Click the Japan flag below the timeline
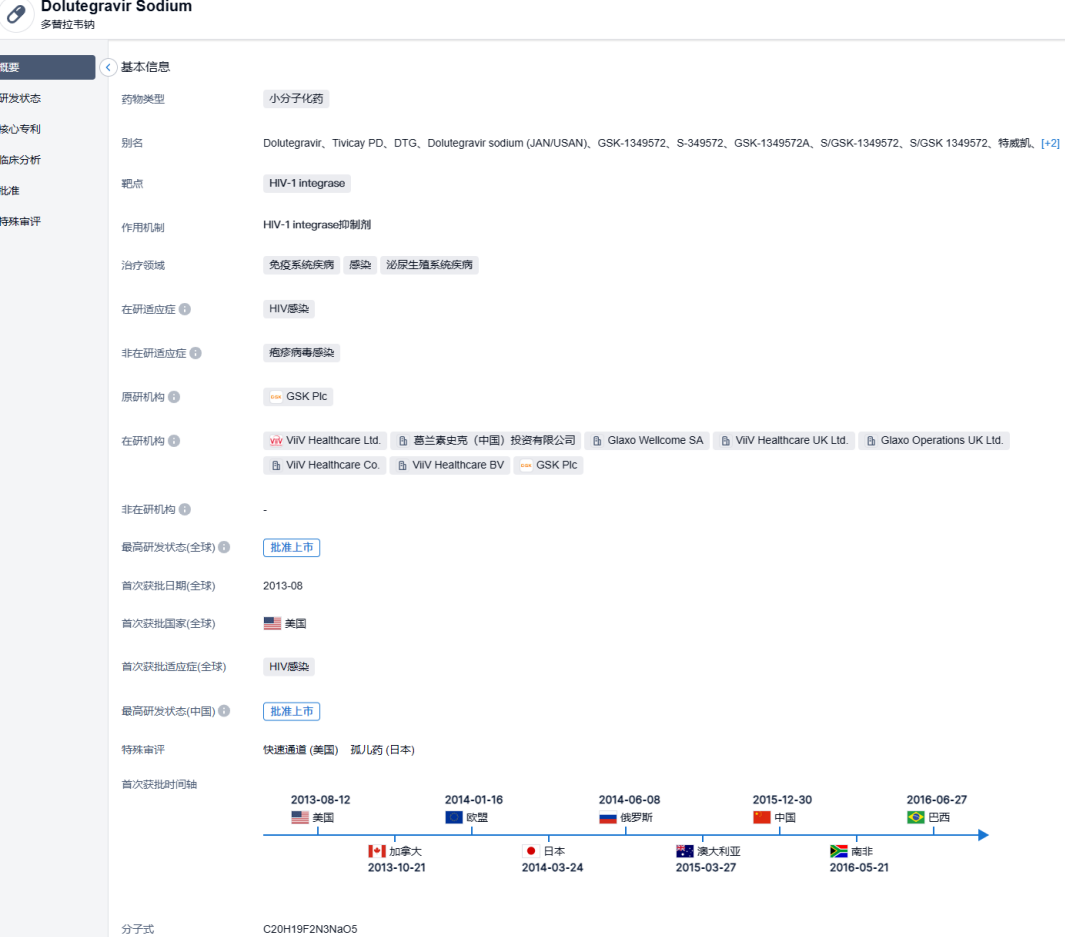This screenshot has height=937, width=1065. tap(530, 851)
